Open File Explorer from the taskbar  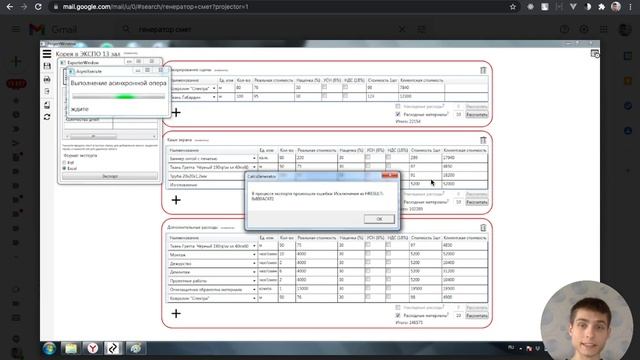(x=71, y=349)
